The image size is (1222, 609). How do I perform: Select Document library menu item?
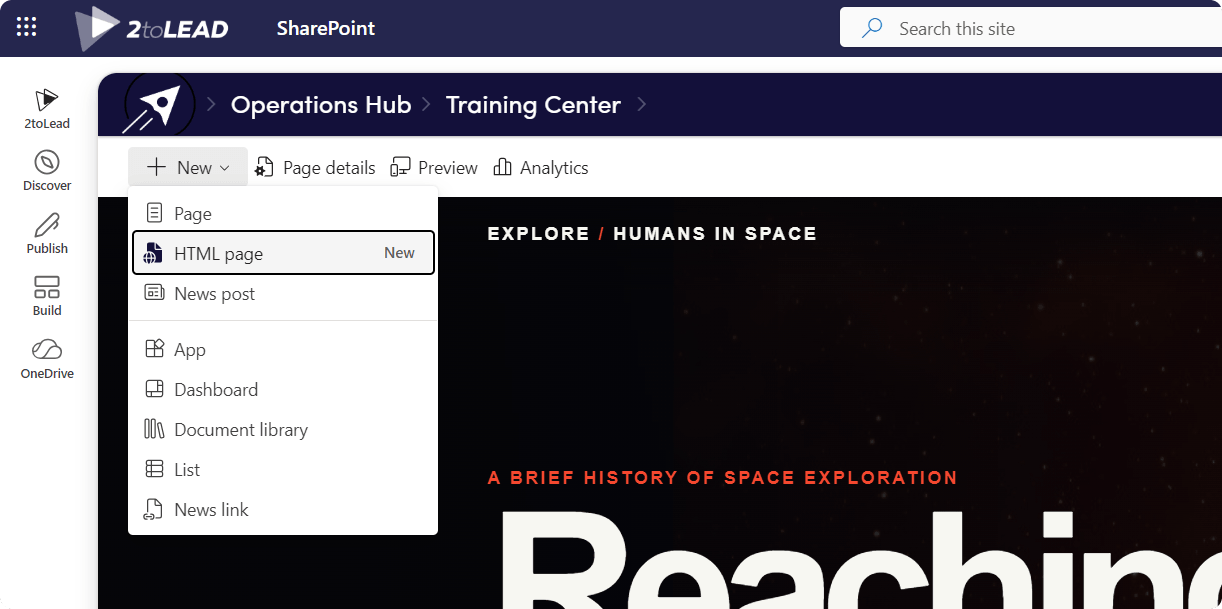[283, 429]
